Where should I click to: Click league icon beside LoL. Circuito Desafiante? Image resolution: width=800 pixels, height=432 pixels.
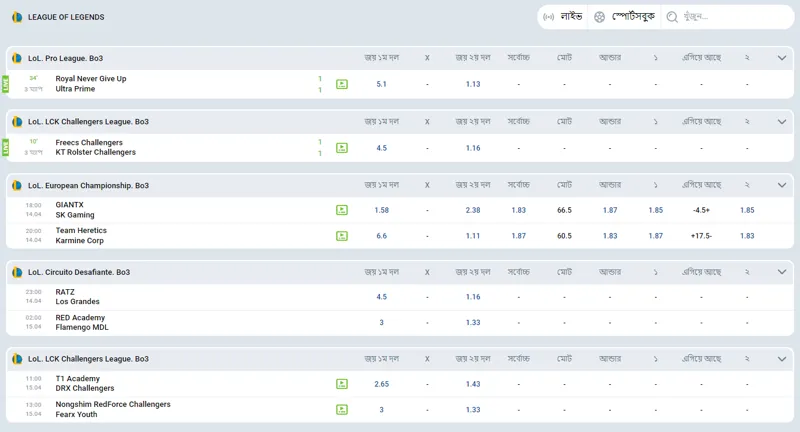point(17,272)
